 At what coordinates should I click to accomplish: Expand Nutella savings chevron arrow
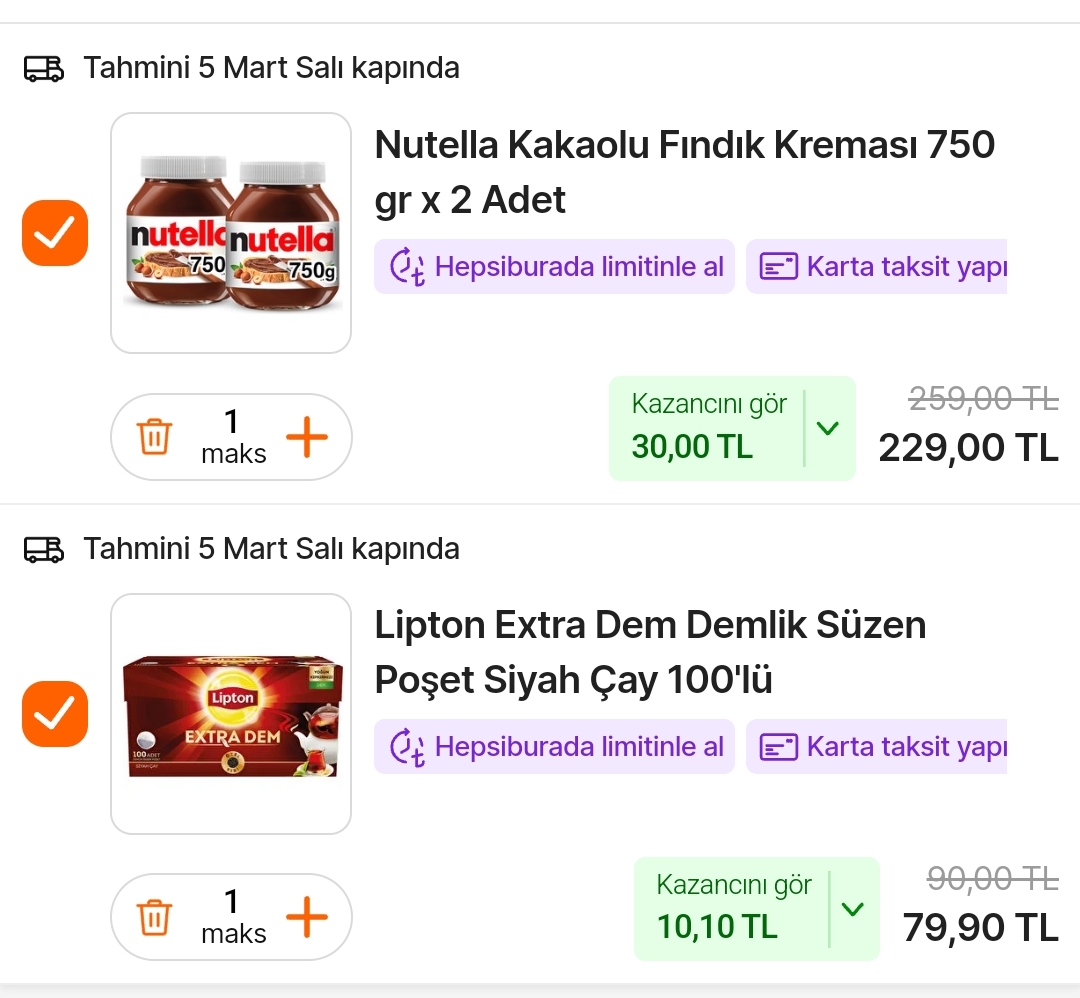pos(827,428)
